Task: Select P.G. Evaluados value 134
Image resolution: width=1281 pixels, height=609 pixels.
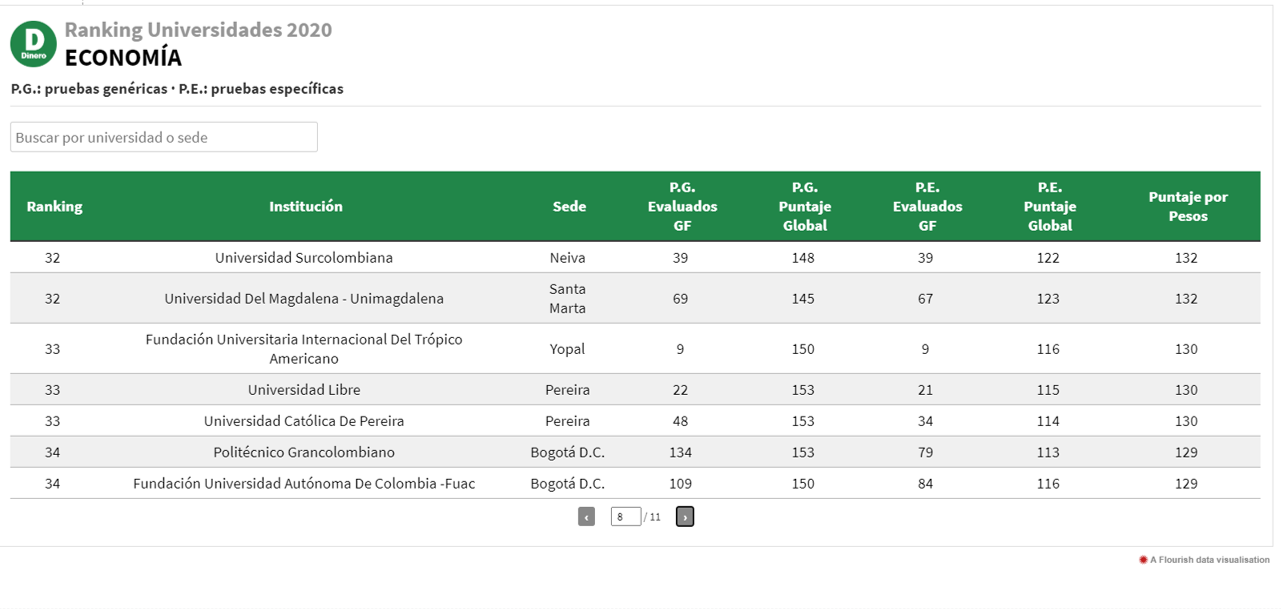Action: [681, 453]
